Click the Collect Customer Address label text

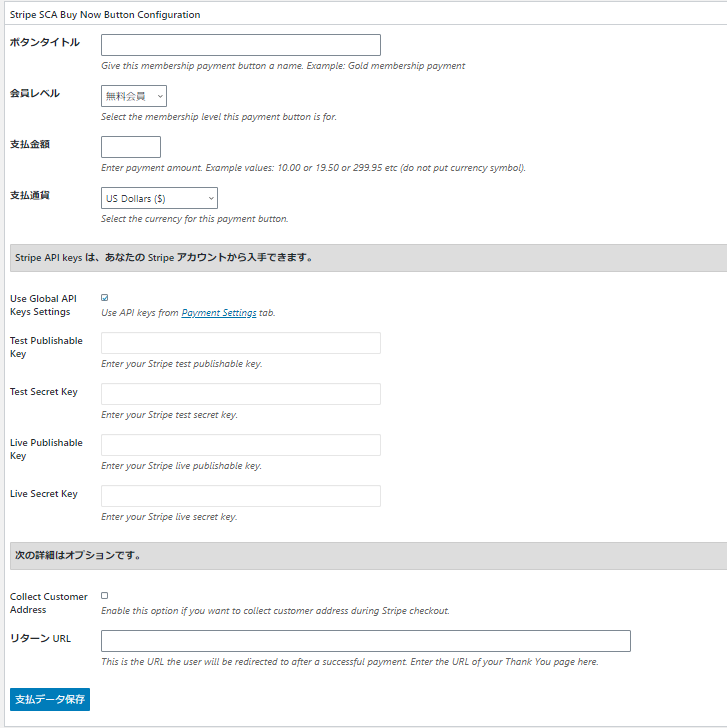(49, 604)
